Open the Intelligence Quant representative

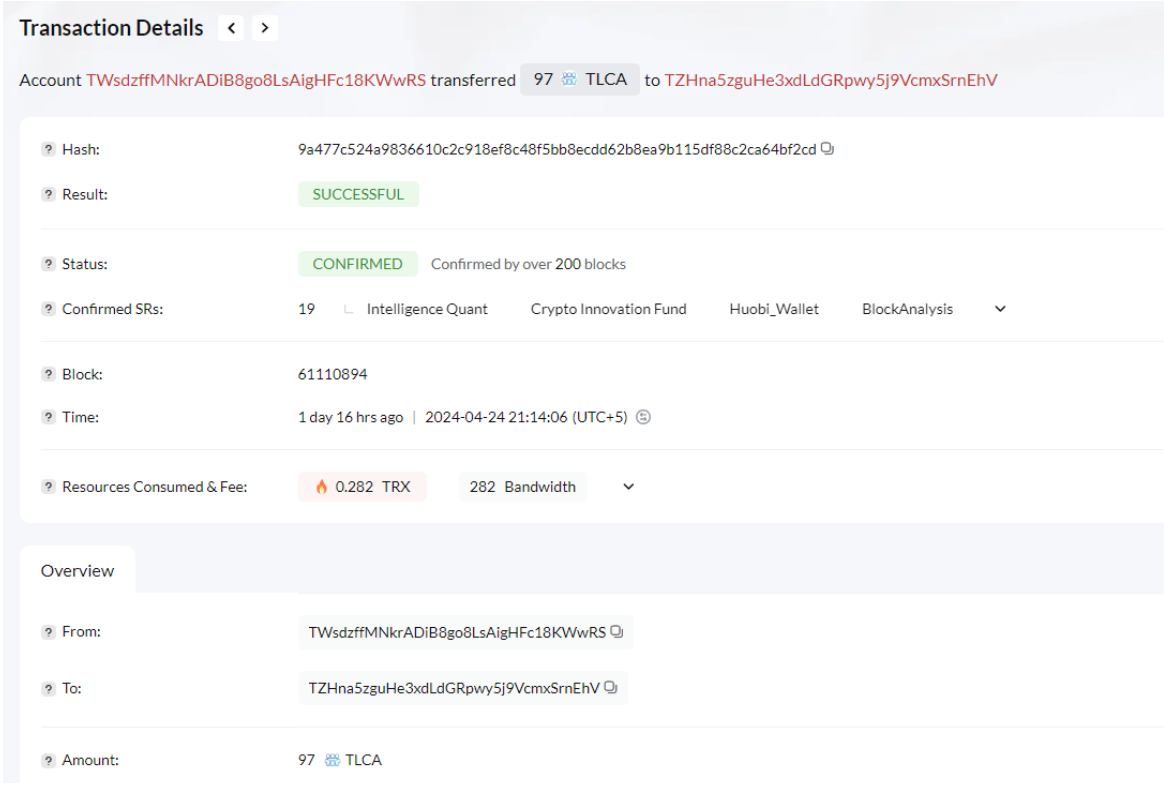pyautogui.click(x=427, y=310)
